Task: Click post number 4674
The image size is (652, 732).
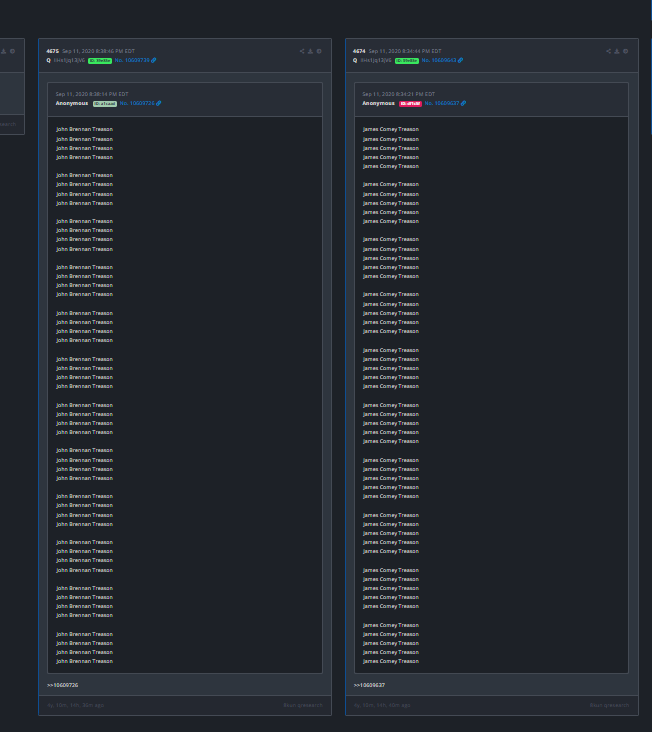Action: point(359,51)
